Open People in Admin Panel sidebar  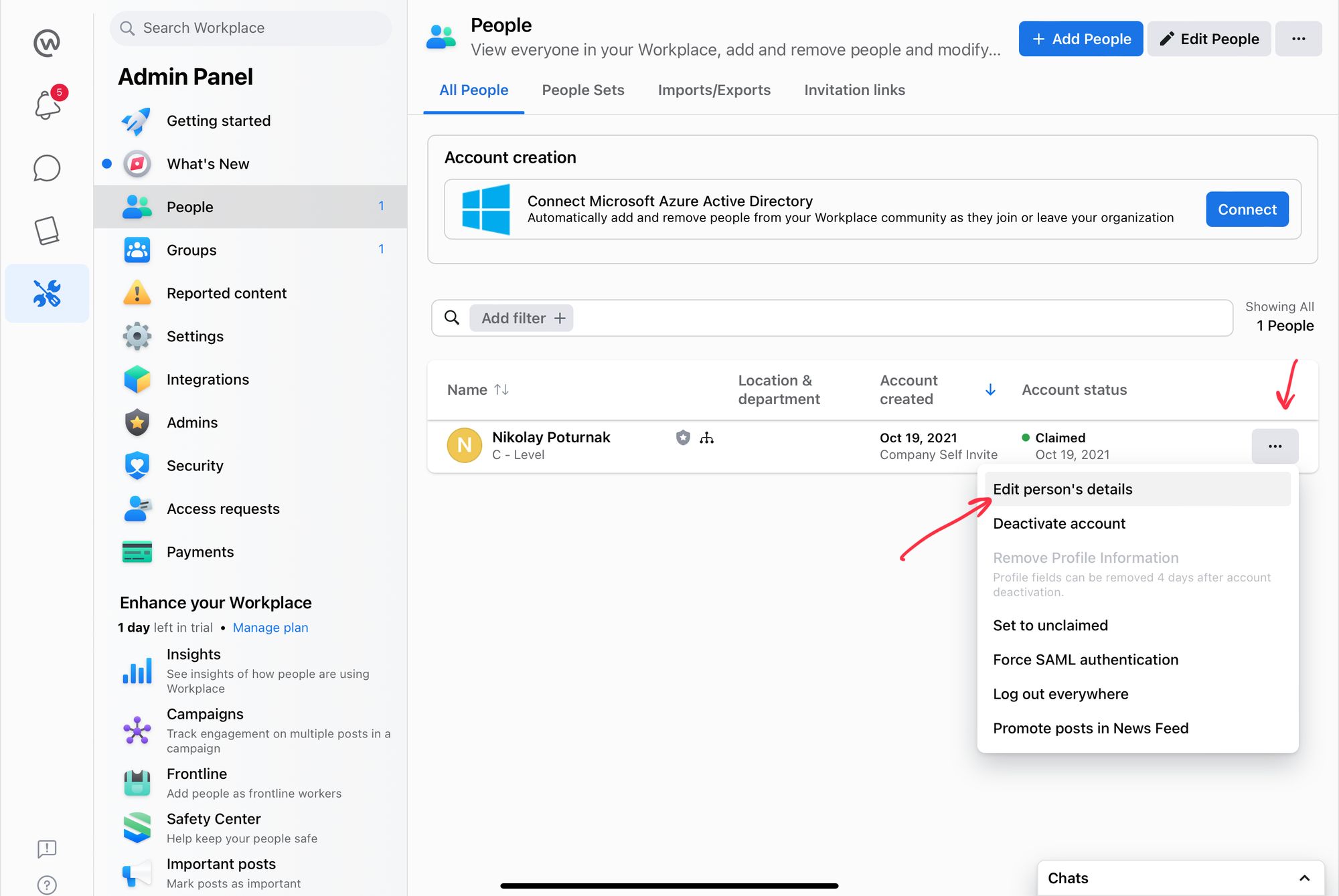250,207
